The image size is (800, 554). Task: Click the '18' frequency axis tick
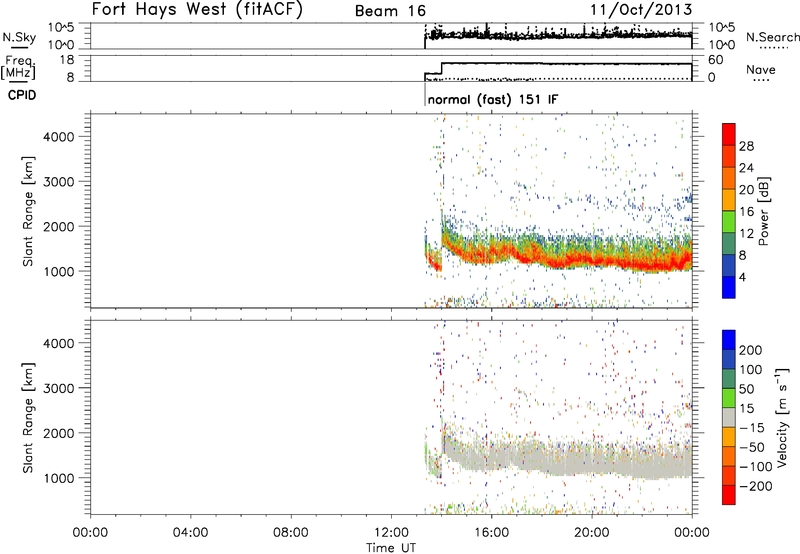(x=67, y=60)
